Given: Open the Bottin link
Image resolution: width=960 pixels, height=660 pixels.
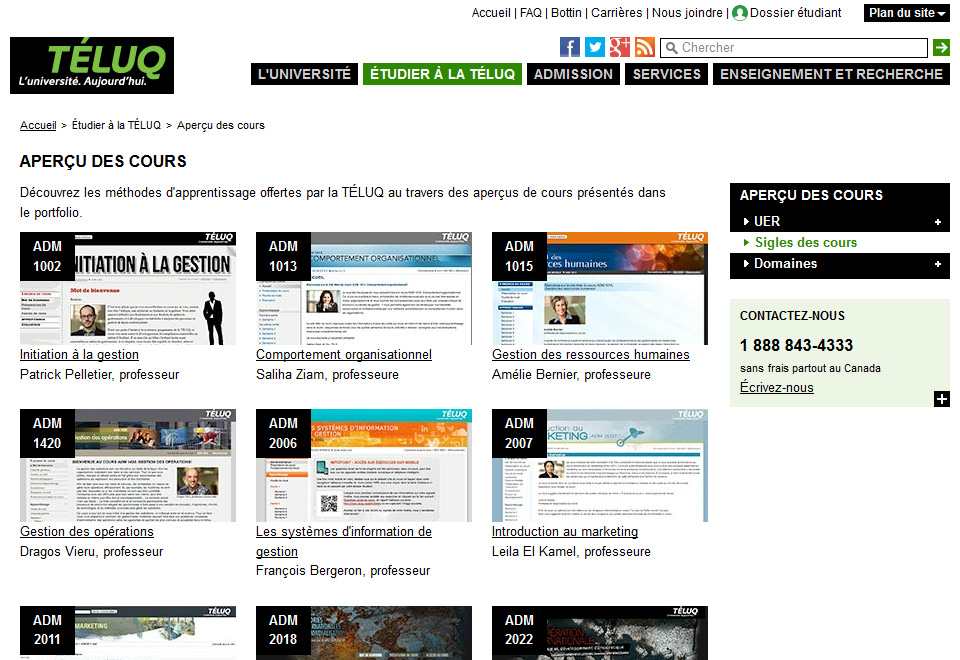Looking at the screenshot, I should coord(566,13).
